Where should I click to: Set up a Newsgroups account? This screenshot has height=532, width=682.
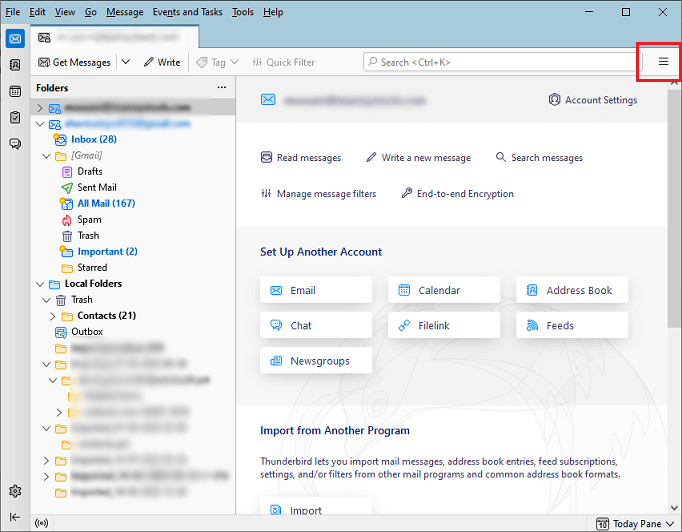(316, 361)
